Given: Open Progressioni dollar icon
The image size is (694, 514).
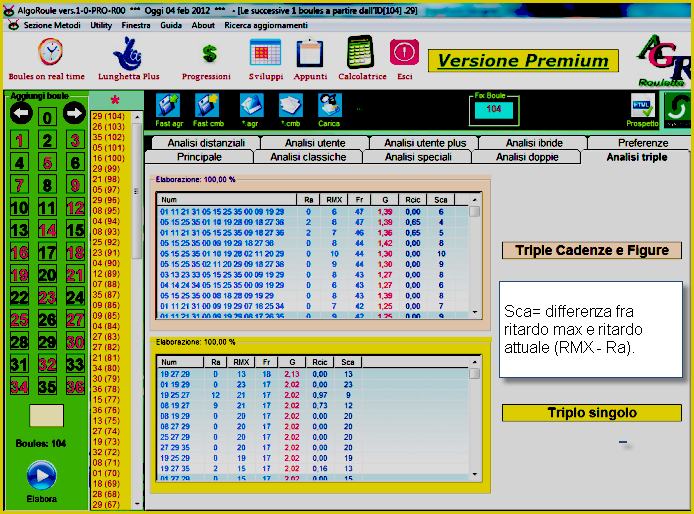Looking at the screenshot, I should [x=209, y=54].
